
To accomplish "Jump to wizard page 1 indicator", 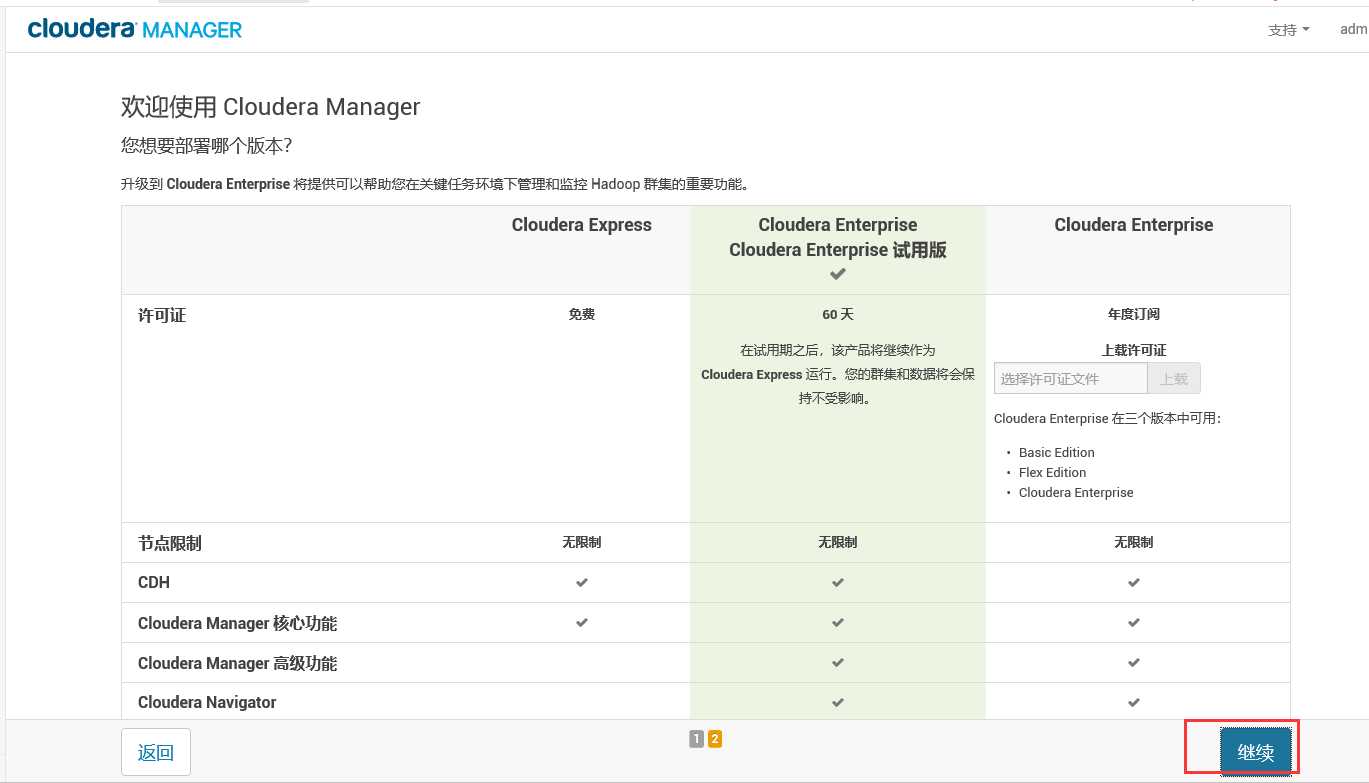I will [x=697, y=739].
